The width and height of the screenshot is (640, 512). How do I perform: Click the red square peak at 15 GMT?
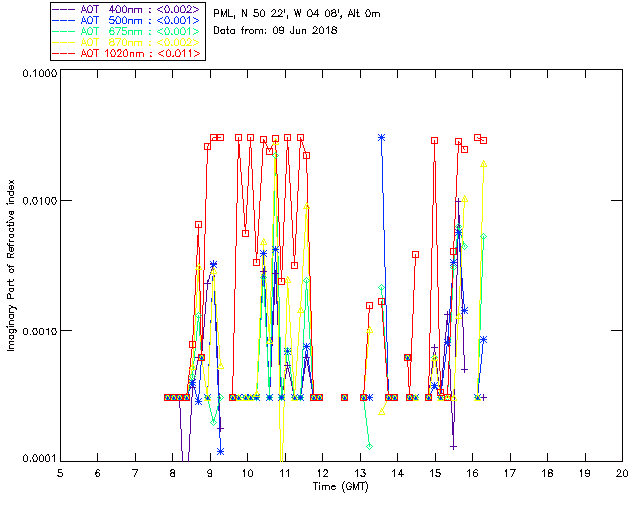[x=435, y=141]
